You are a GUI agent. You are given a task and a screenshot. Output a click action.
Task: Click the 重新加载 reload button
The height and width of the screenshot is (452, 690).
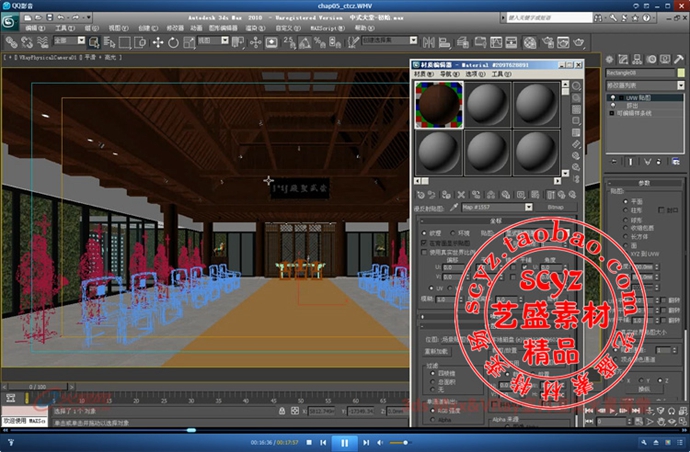(x=436, y=351)
